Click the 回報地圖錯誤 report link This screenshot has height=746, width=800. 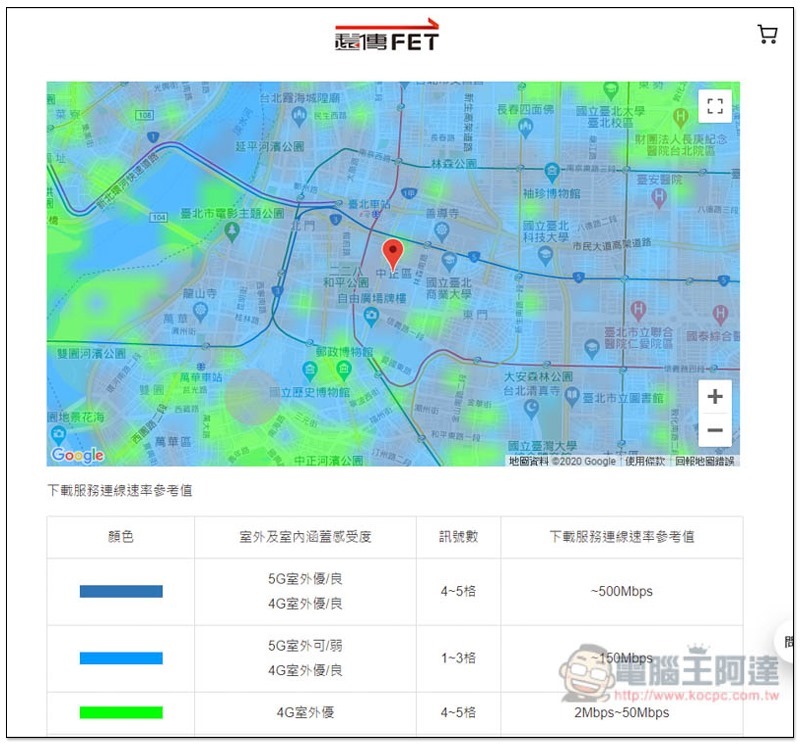tap(705, 461)
